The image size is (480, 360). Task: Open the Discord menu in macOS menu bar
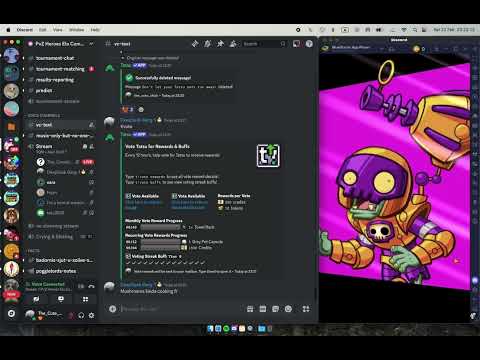pos(25,30)
